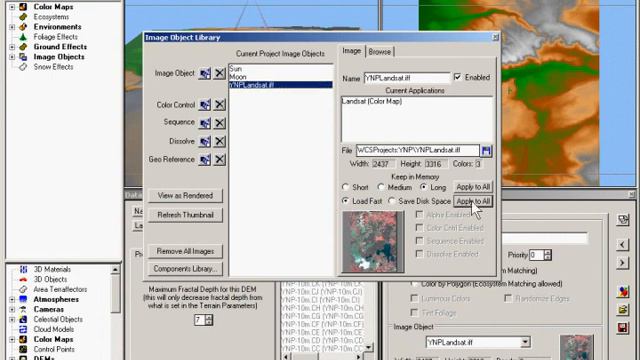Image resolution: width=640 pixels, height=360 pixels.
Task: Click YNPLandsat thumbnail preview in dialog
Action: coord(372,241)
